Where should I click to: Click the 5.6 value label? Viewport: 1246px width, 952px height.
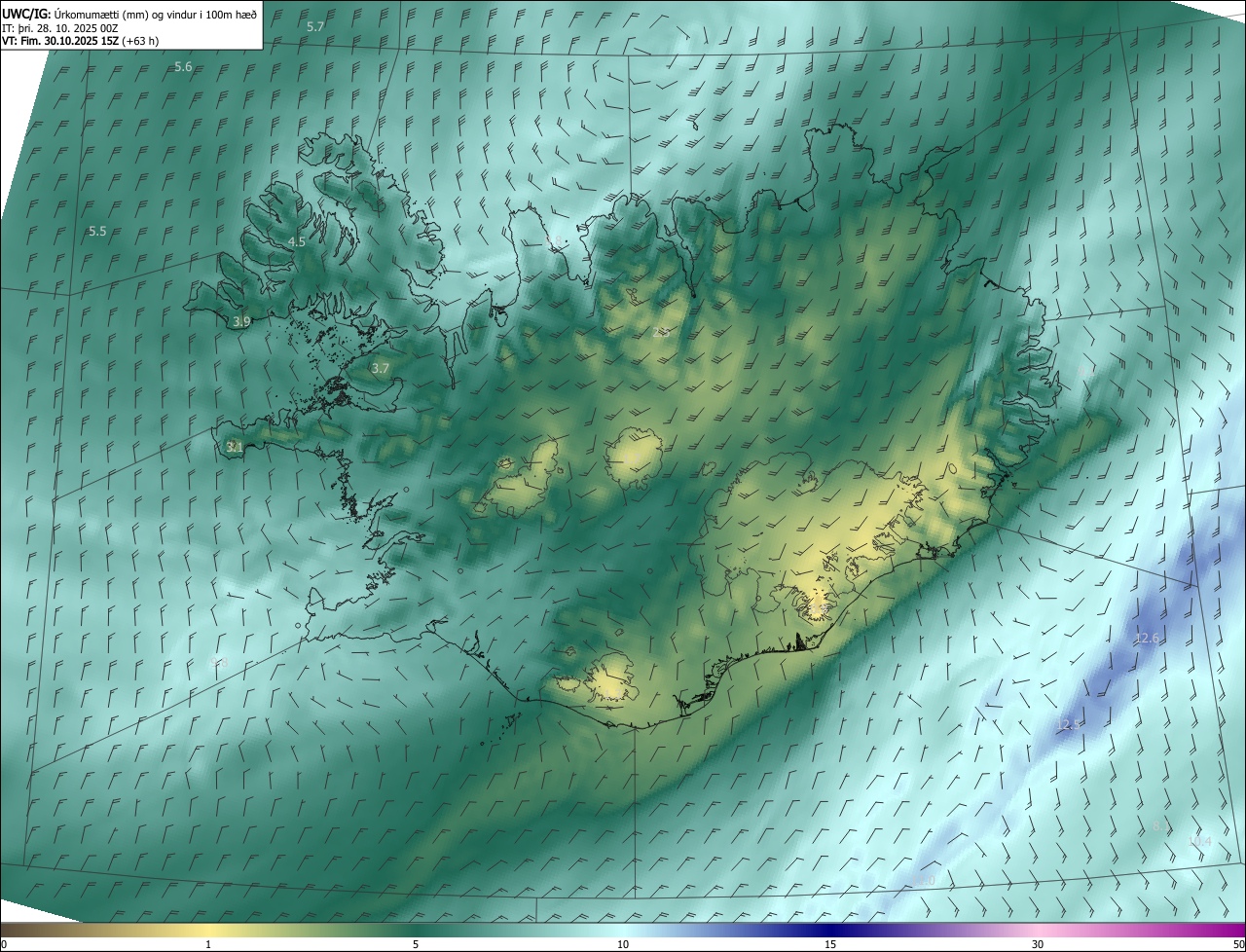point(183,66)
